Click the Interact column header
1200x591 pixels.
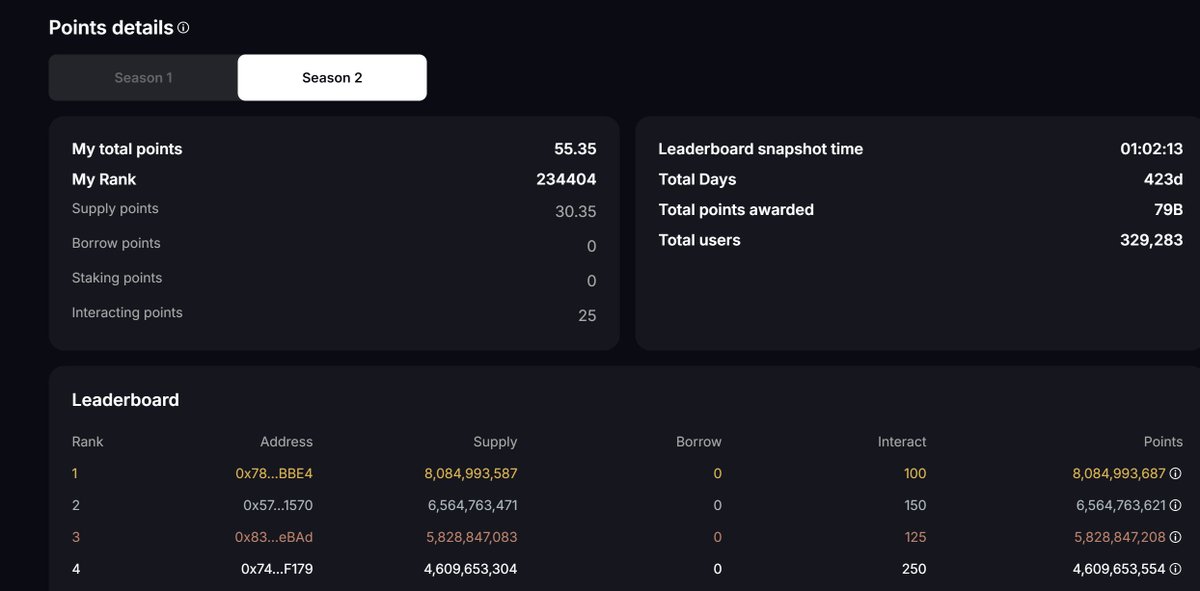902,441
